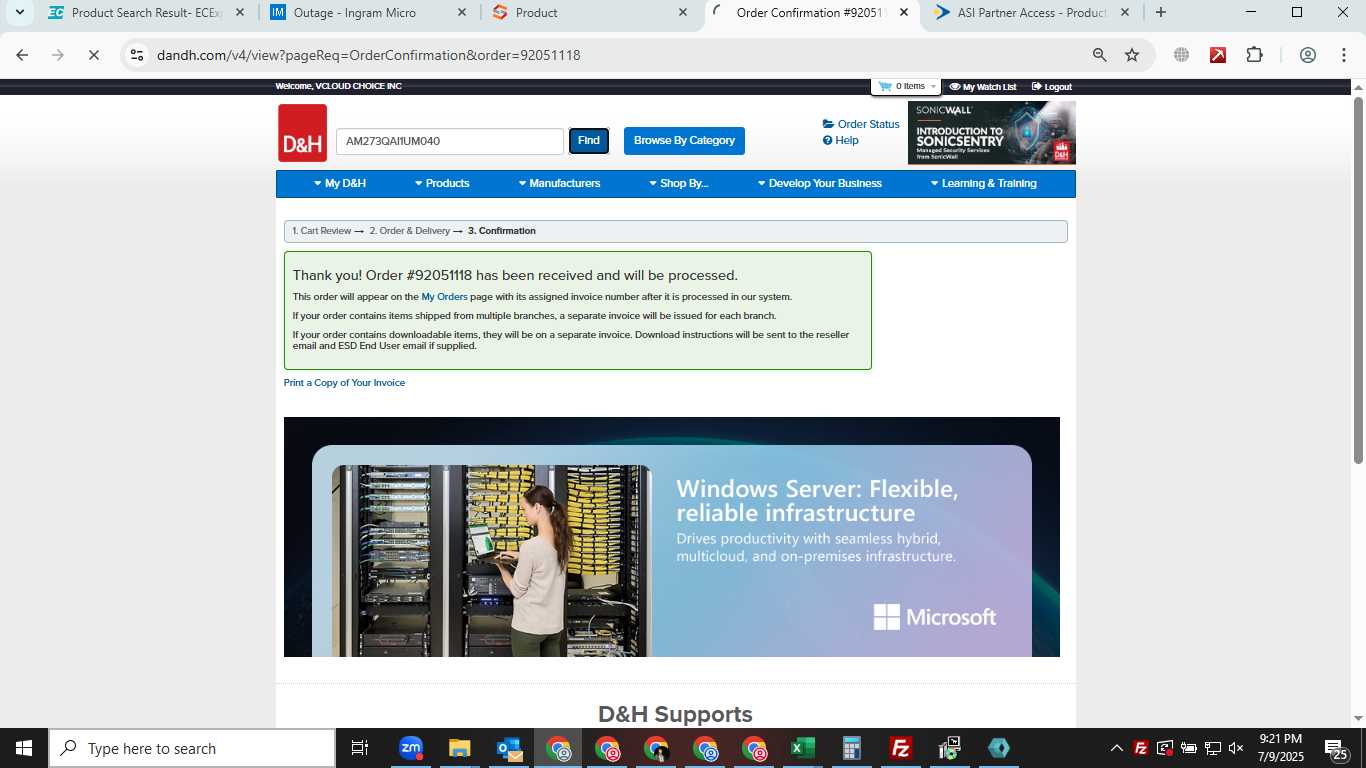Open Calculator from the taskbar
The width and height of the screenshot is (1366, 768).
click(852, 748)
